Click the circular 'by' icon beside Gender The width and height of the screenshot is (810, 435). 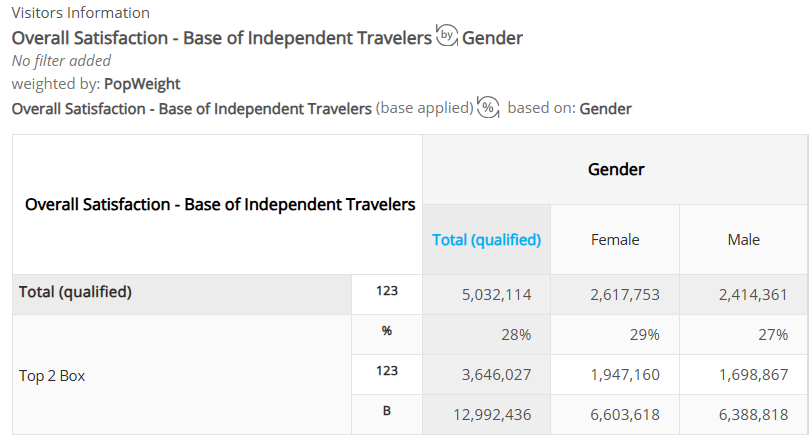point(447,36)
